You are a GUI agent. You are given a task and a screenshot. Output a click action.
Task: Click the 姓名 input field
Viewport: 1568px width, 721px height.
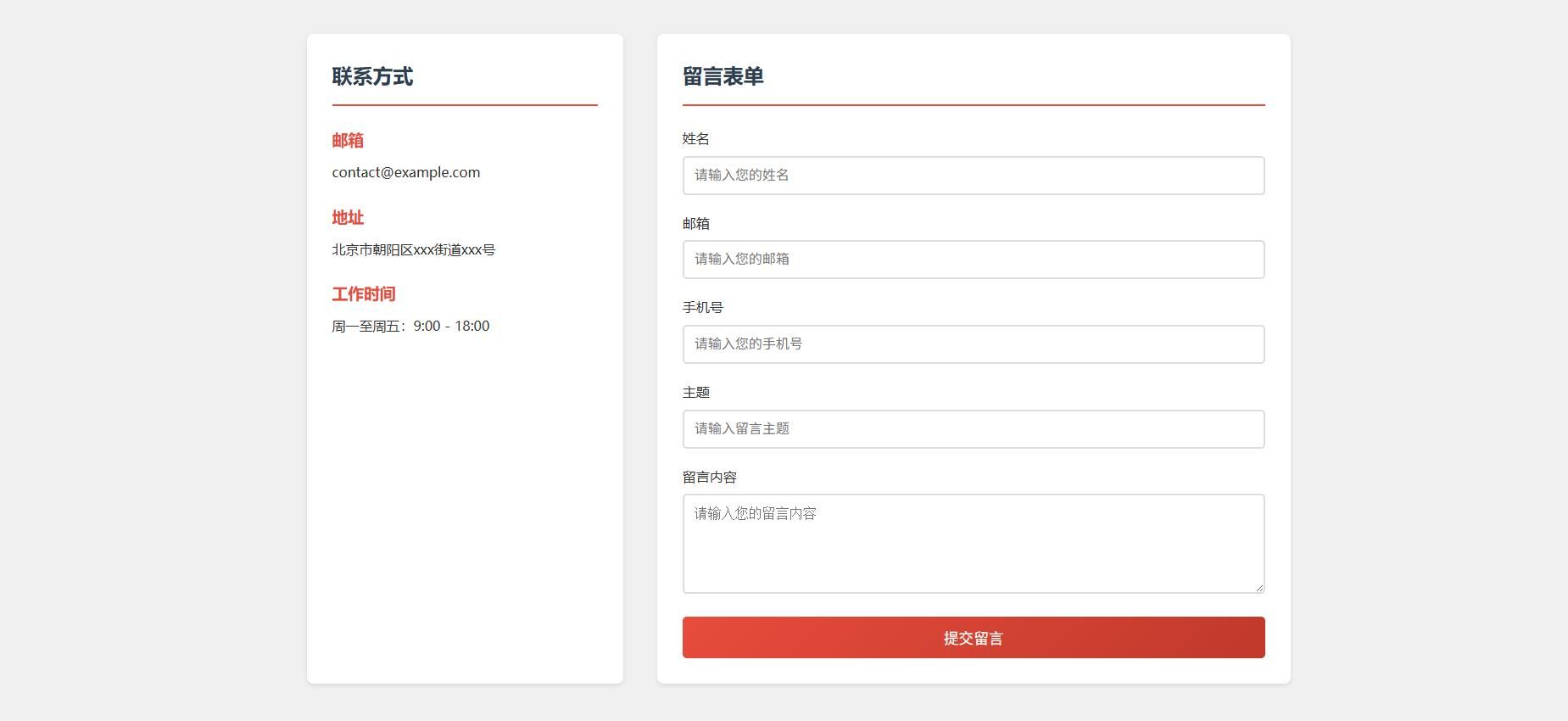974,176
